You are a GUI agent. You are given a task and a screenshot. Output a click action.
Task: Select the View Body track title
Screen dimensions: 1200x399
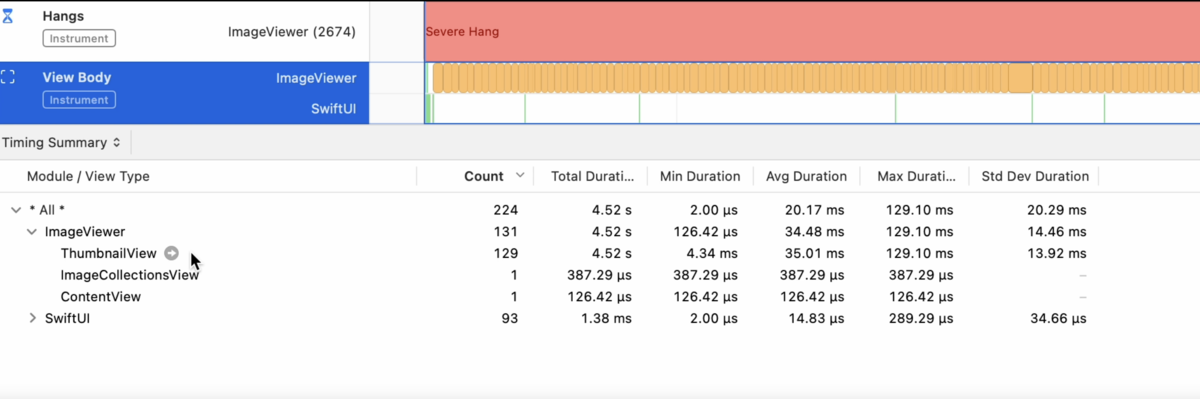[77, 77]
